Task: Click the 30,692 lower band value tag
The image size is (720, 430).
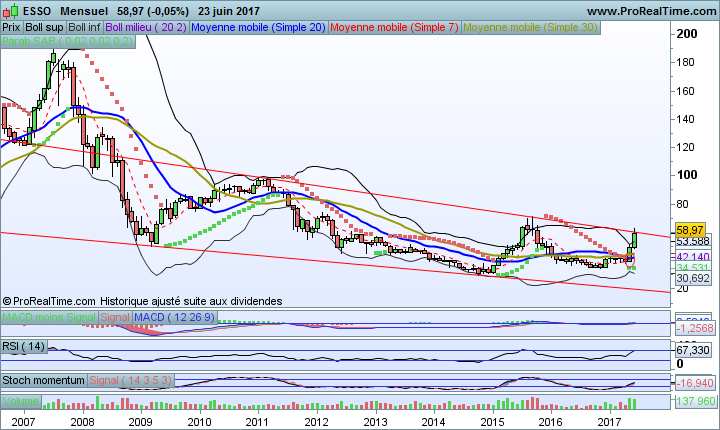Action: tap(693, 278)
